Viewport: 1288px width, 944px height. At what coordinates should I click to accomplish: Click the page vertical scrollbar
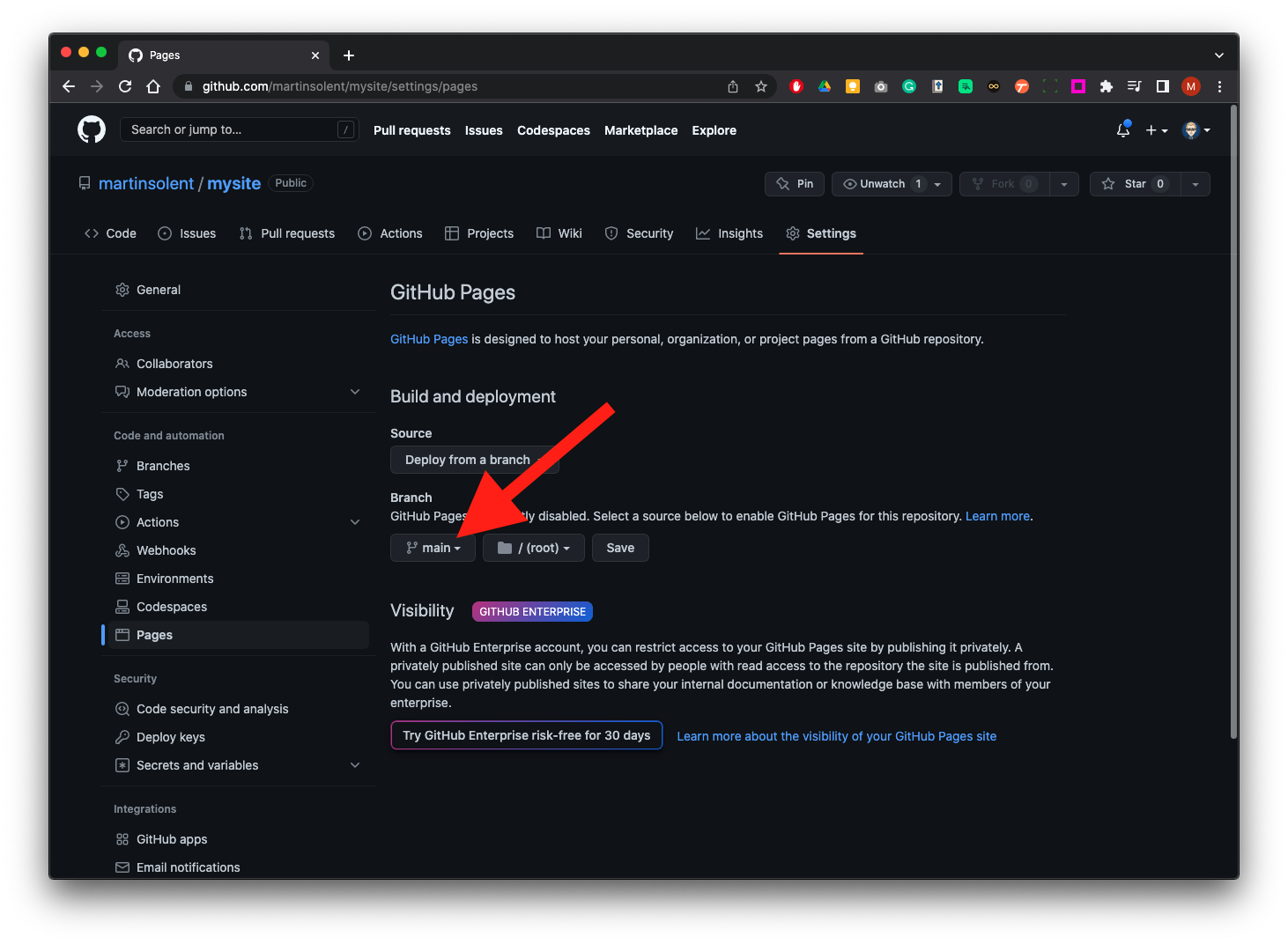click(x=1233, y=423)
